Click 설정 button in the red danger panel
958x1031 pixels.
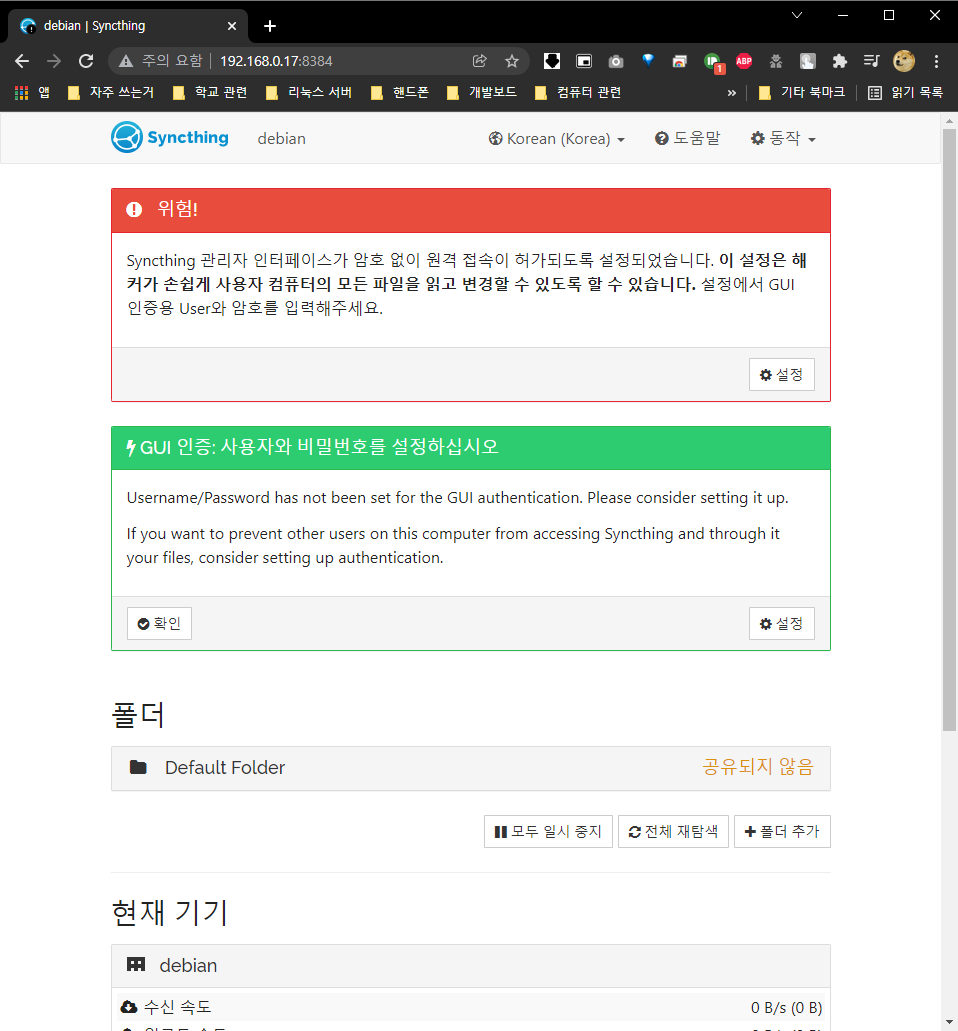(x=782, y=375)
